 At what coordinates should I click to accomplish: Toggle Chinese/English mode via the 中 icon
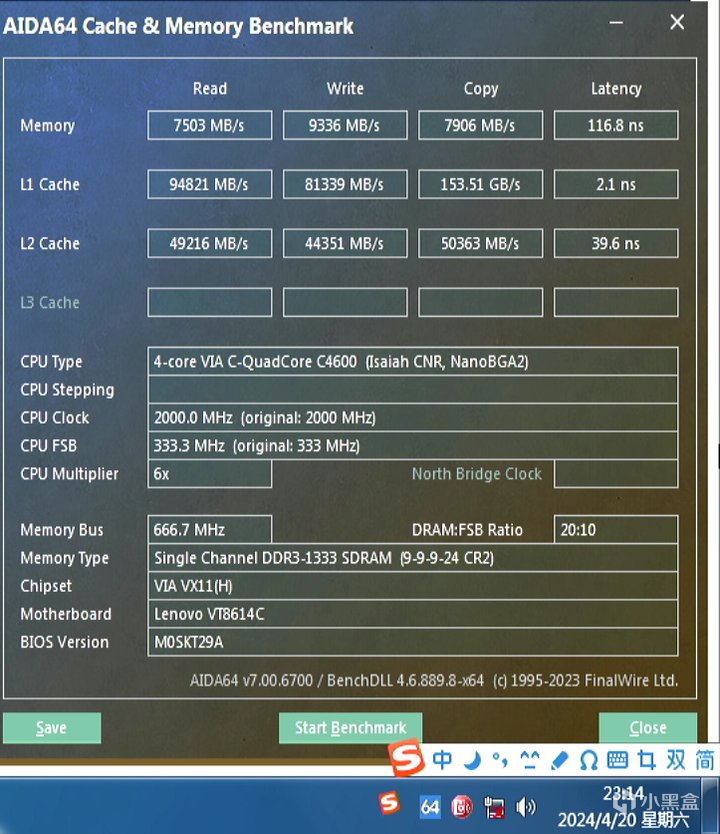pyautogui.click(x=442, y=760)
